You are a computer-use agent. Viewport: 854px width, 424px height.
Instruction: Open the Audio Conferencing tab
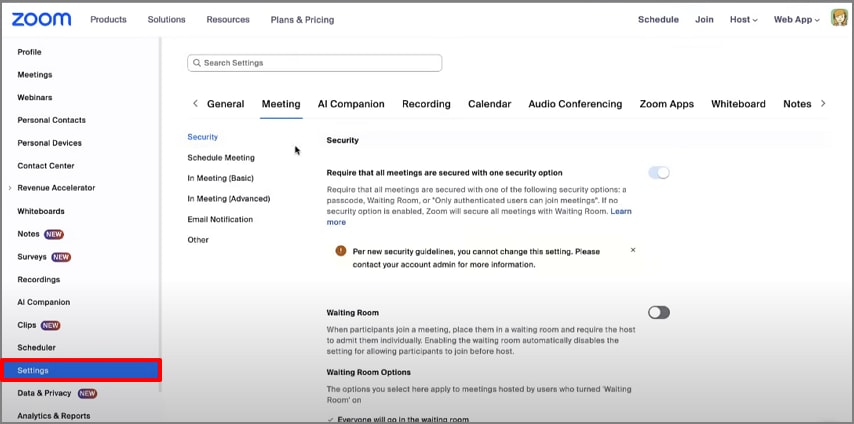575,104
